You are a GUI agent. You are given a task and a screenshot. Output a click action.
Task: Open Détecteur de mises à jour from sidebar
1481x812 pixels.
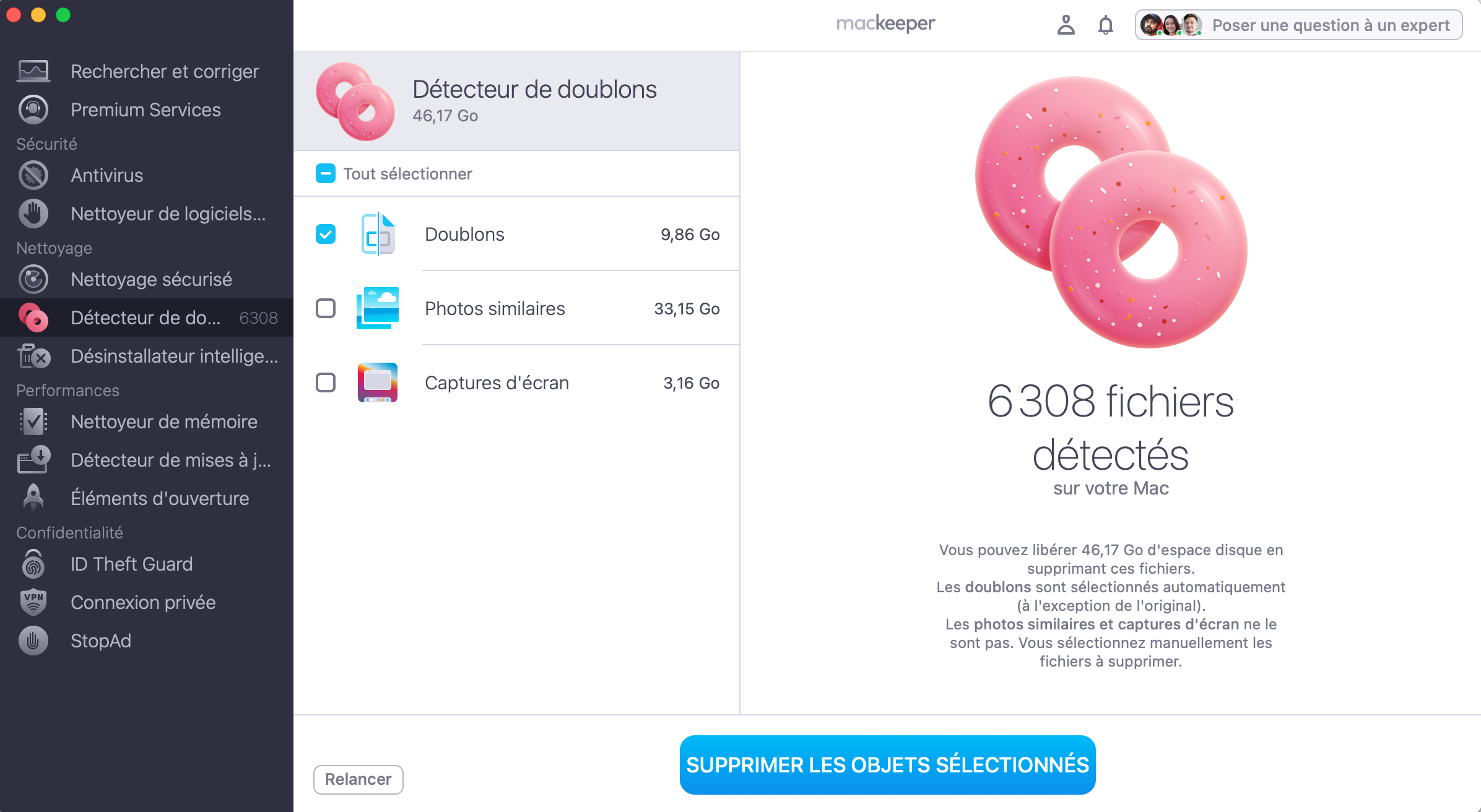point(33,460)
